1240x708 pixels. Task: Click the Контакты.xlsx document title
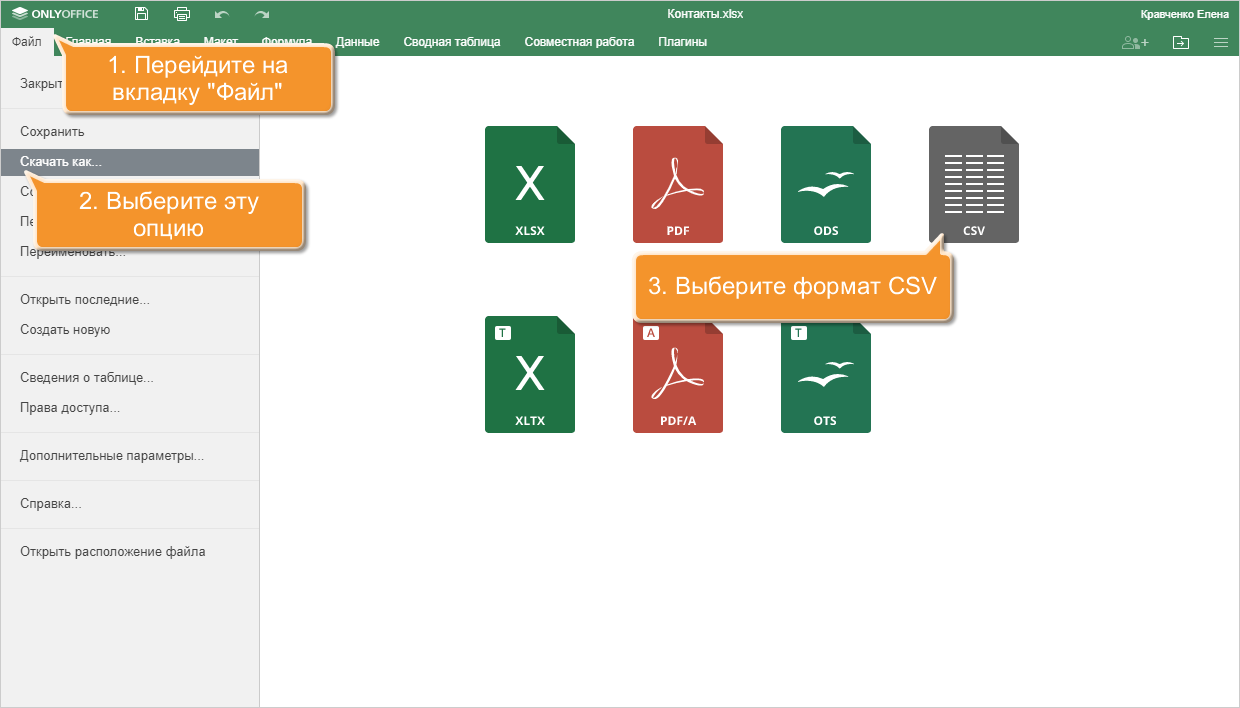point(705,14)
